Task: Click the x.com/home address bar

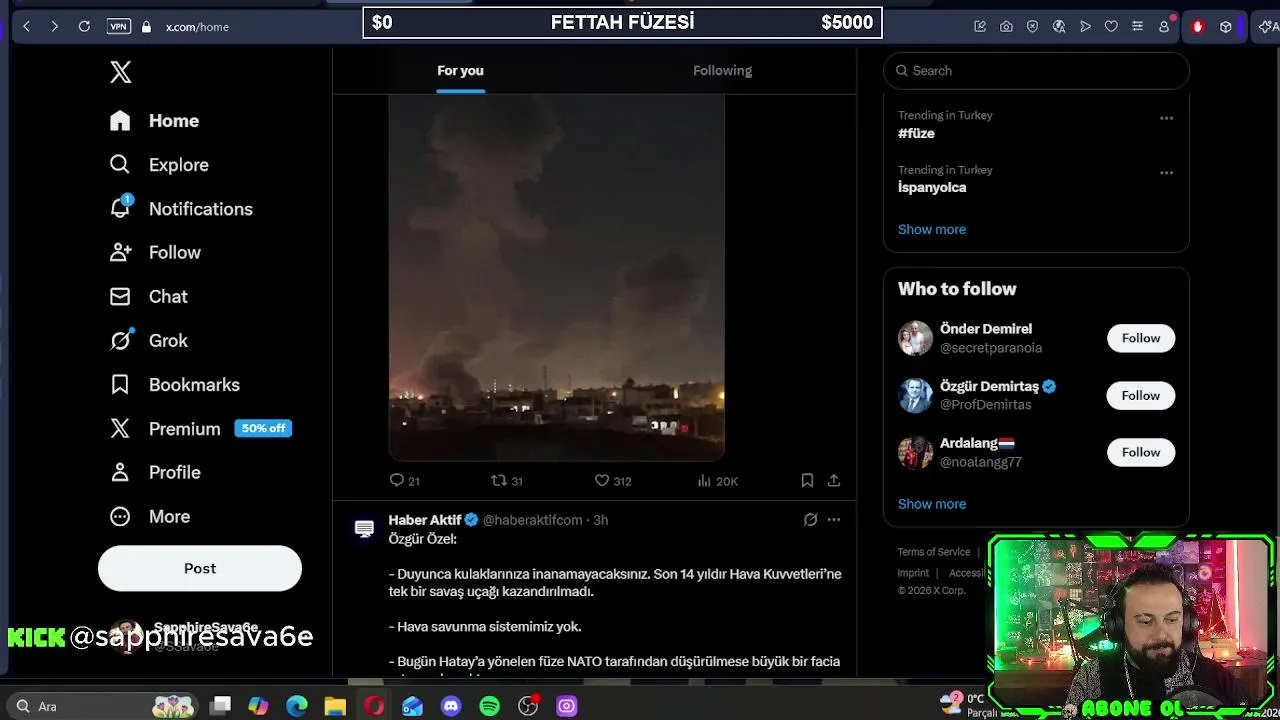Action: pyautogui.click(x=197, y=27)
